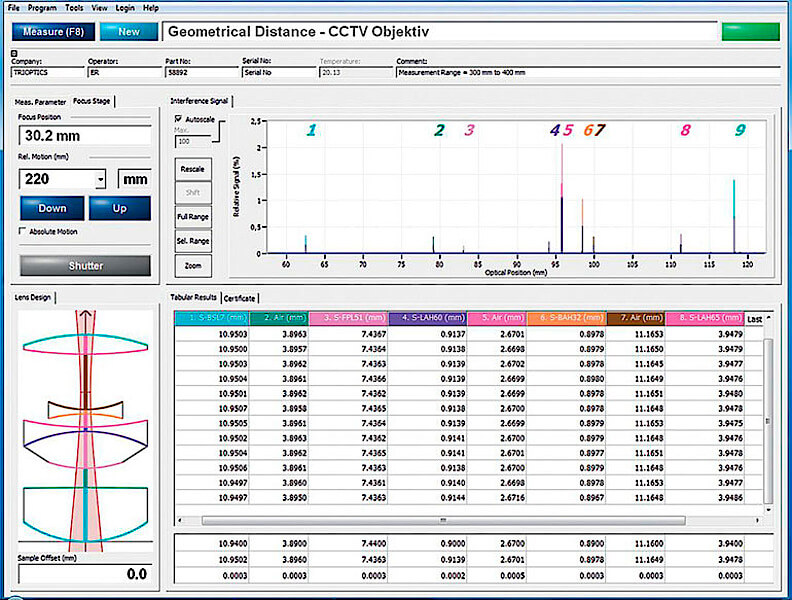Click the Full Range button
Image resolution: width=792 pixels, height=600 pixels.
click(192, 216)
